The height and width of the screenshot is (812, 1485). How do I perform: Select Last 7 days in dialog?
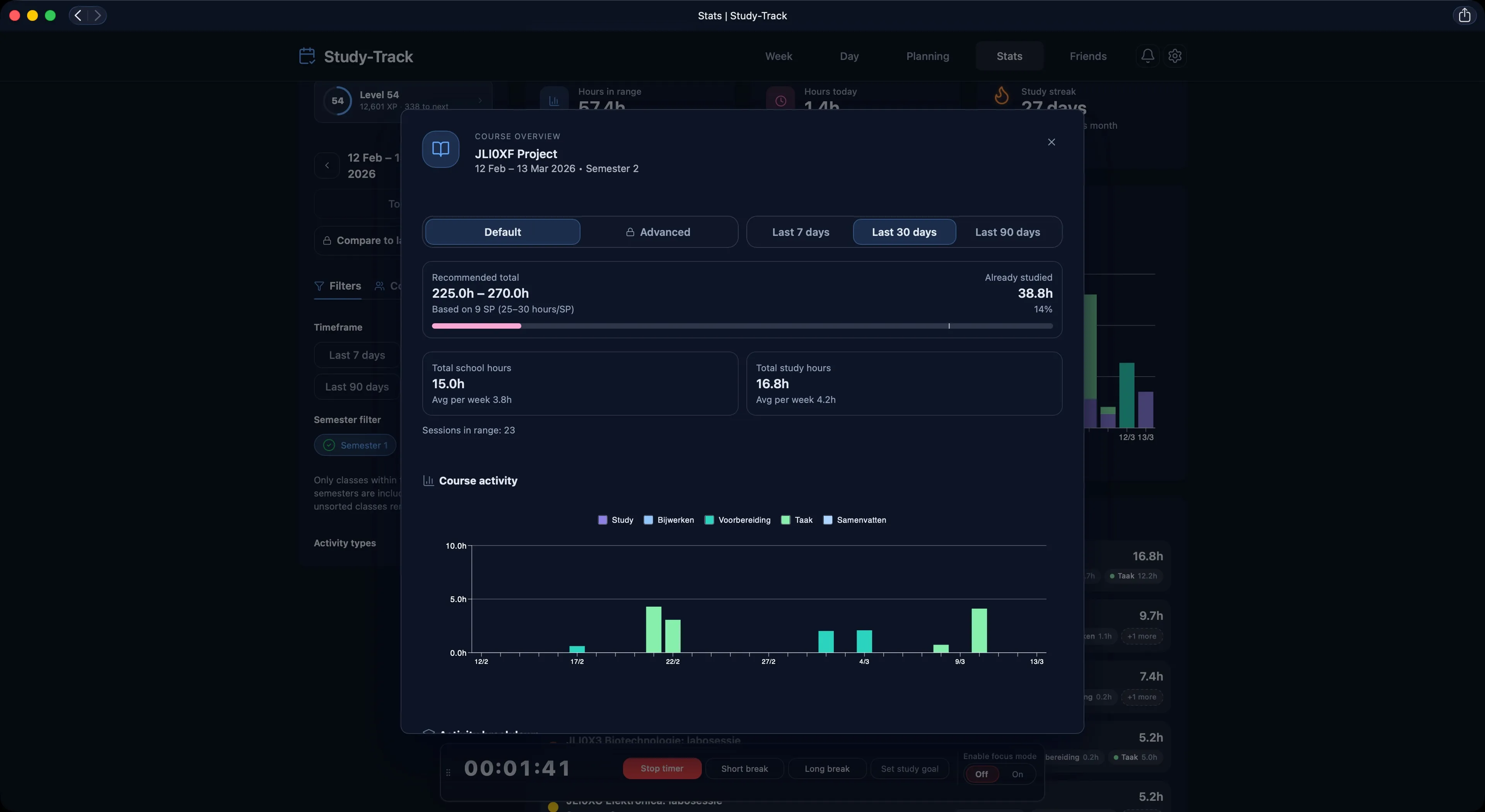click(801, 232)
